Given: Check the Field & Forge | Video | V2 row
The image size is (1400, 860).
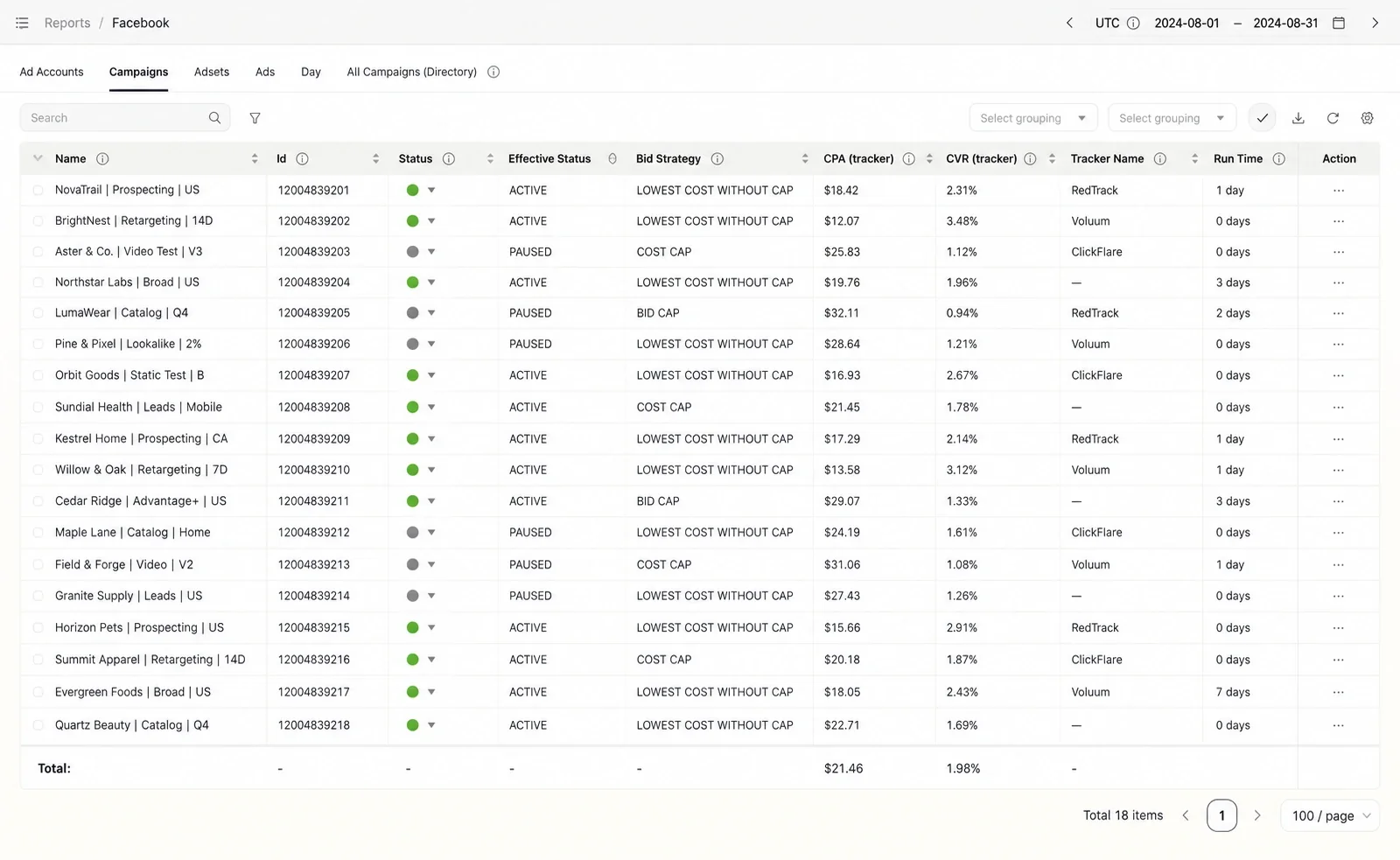Looking at the screenshot, I should point(38,565).
